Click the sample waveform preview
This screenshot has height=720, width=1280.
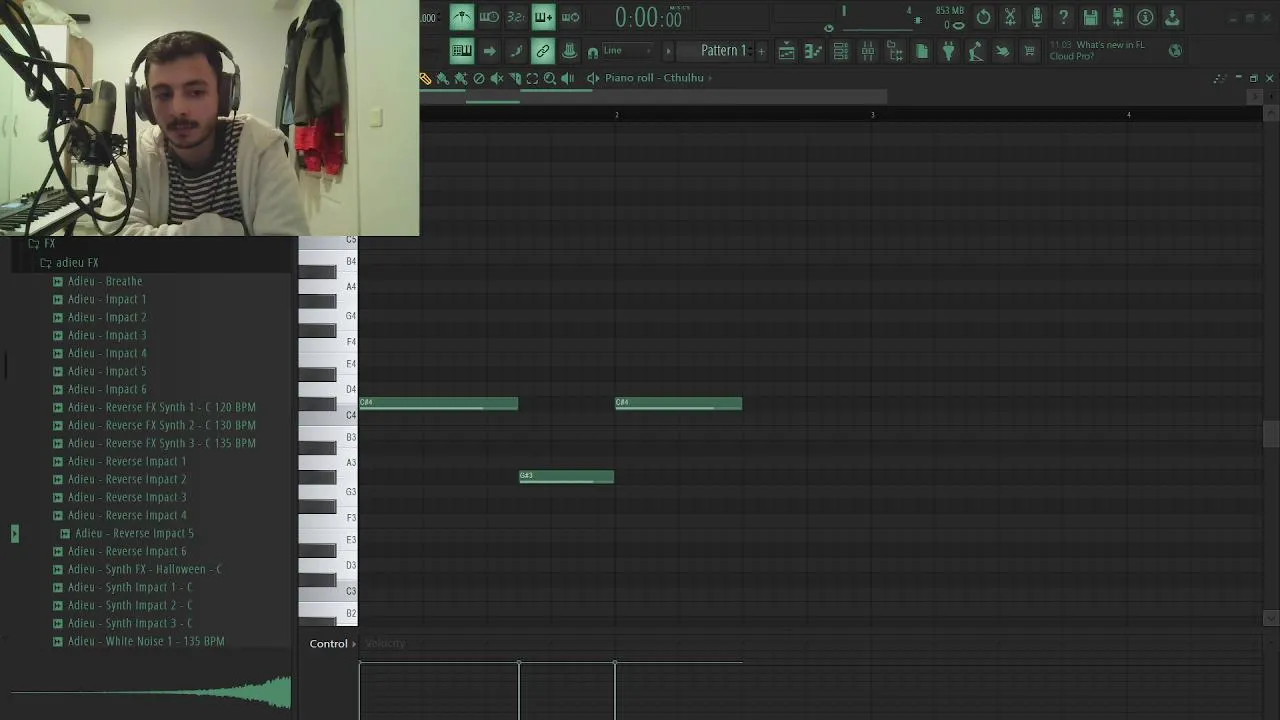pyautogui.click(x=150, y=692)
